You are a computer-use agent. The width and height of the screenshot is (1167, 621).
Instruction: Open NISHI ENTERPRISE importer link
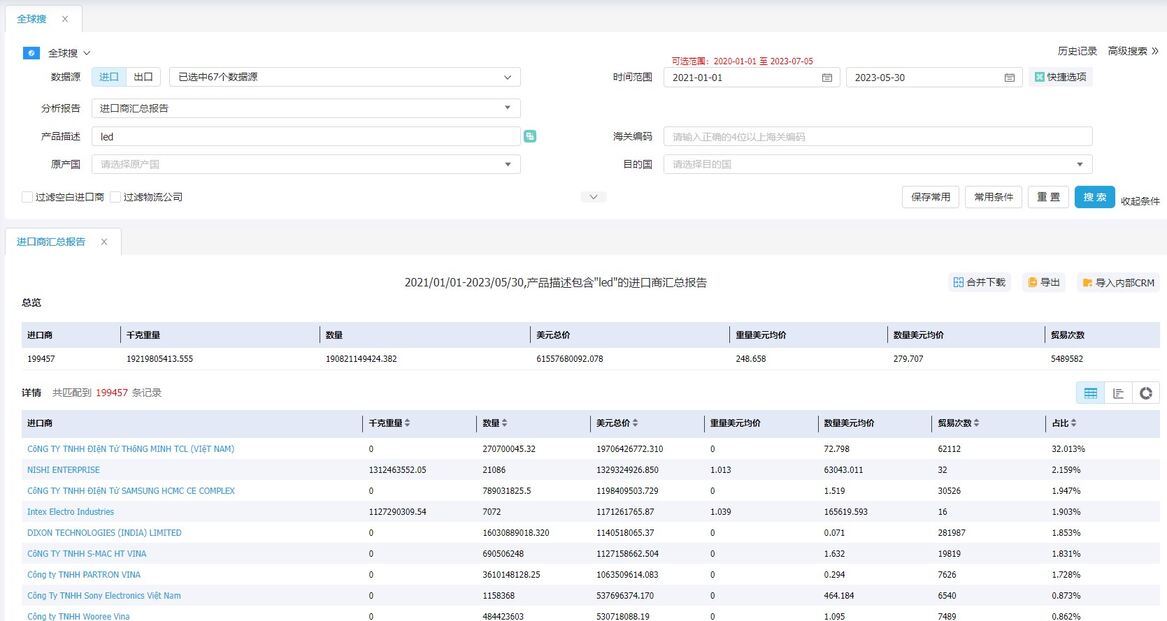coord(63,470)
